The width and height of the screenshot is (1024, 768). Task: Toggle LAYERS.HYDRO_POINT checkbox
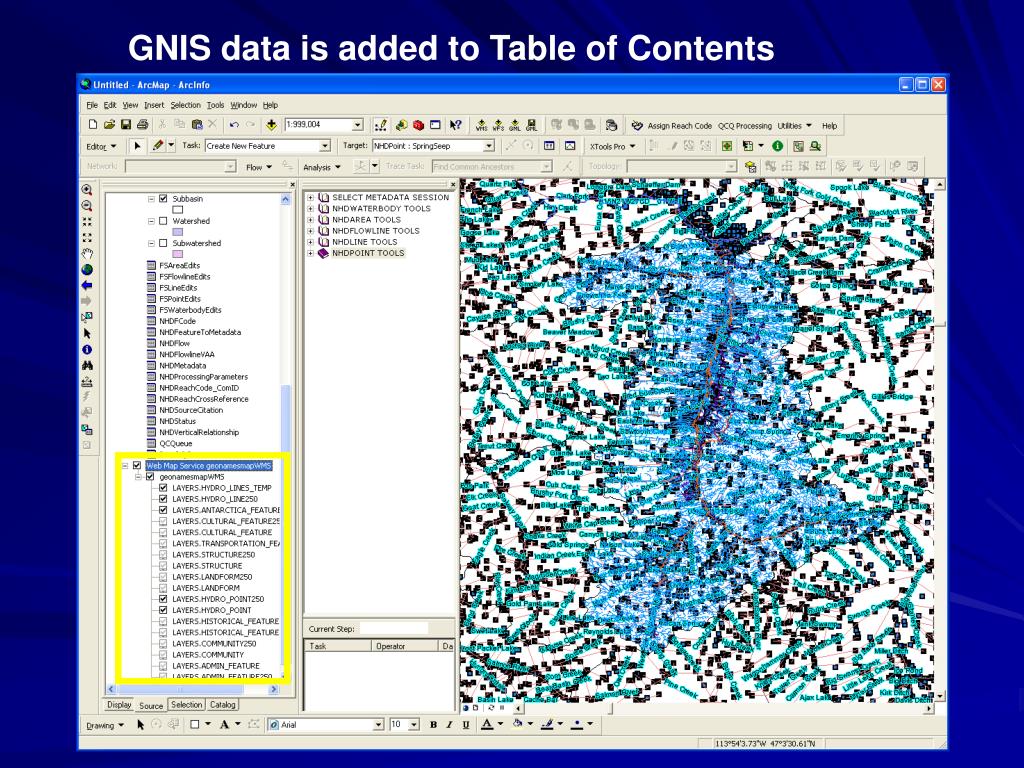(x=163, y=610)
